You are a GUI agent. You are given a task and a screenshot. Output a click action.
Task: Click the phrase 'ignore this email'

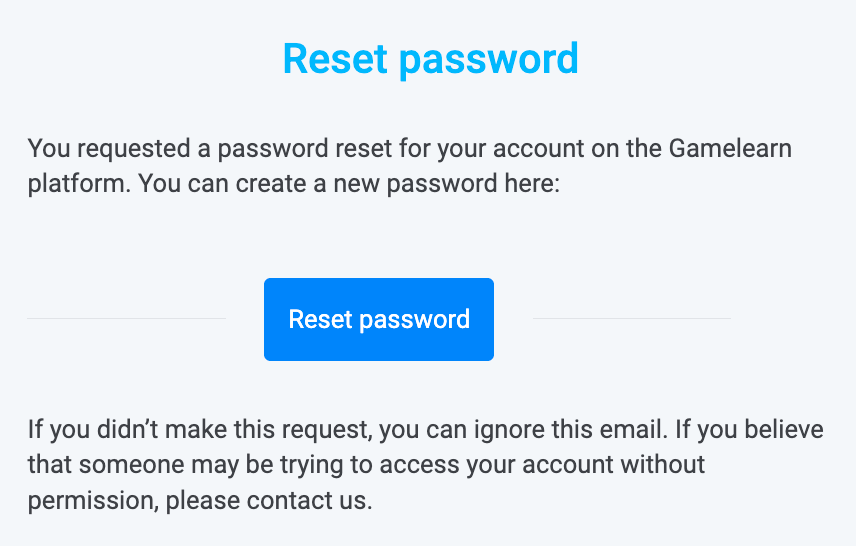[x=571, y=430]
